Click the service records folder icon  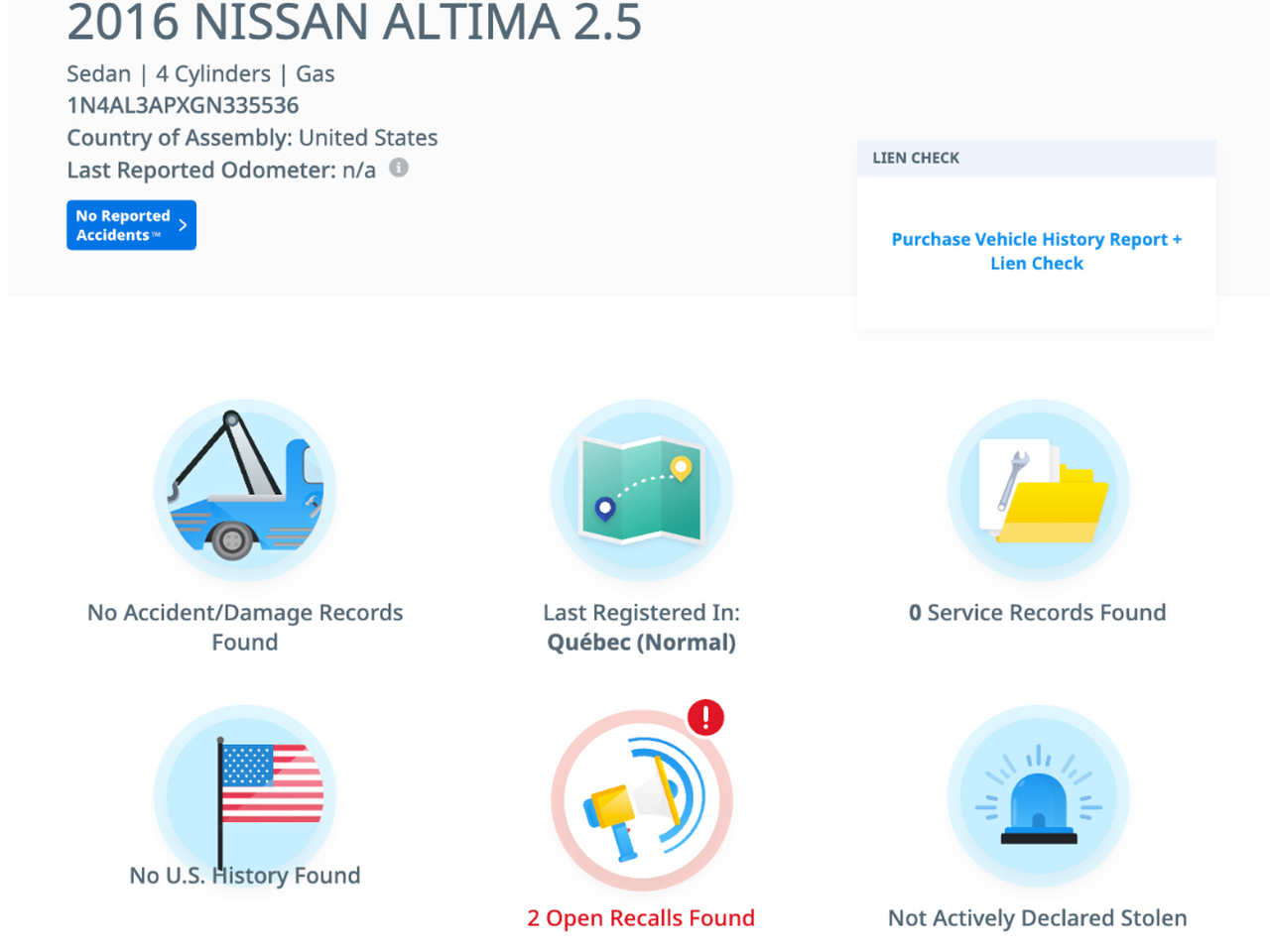pos(1038,490)
